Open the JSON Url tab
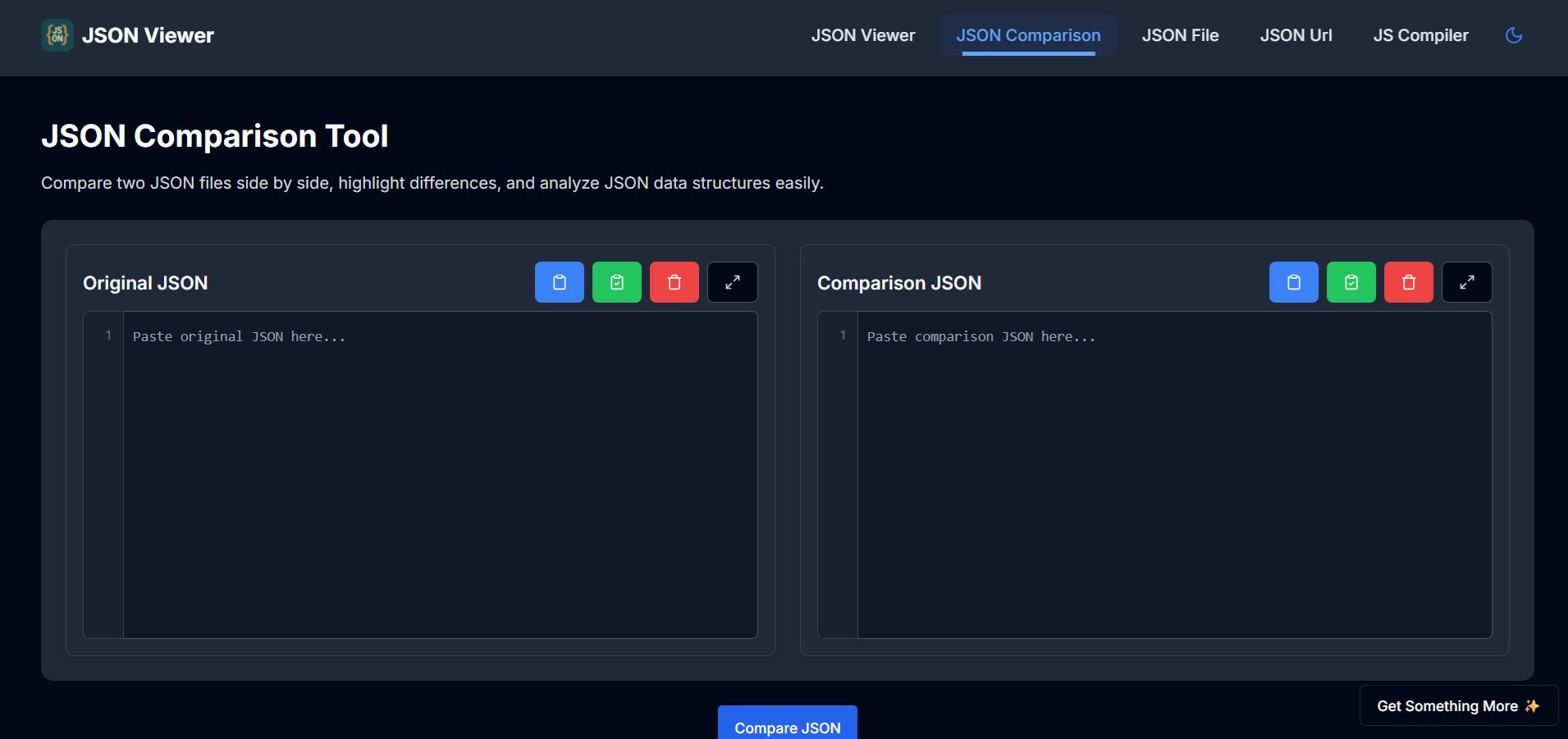The image size is (1568, 739). pos(1296,35)
